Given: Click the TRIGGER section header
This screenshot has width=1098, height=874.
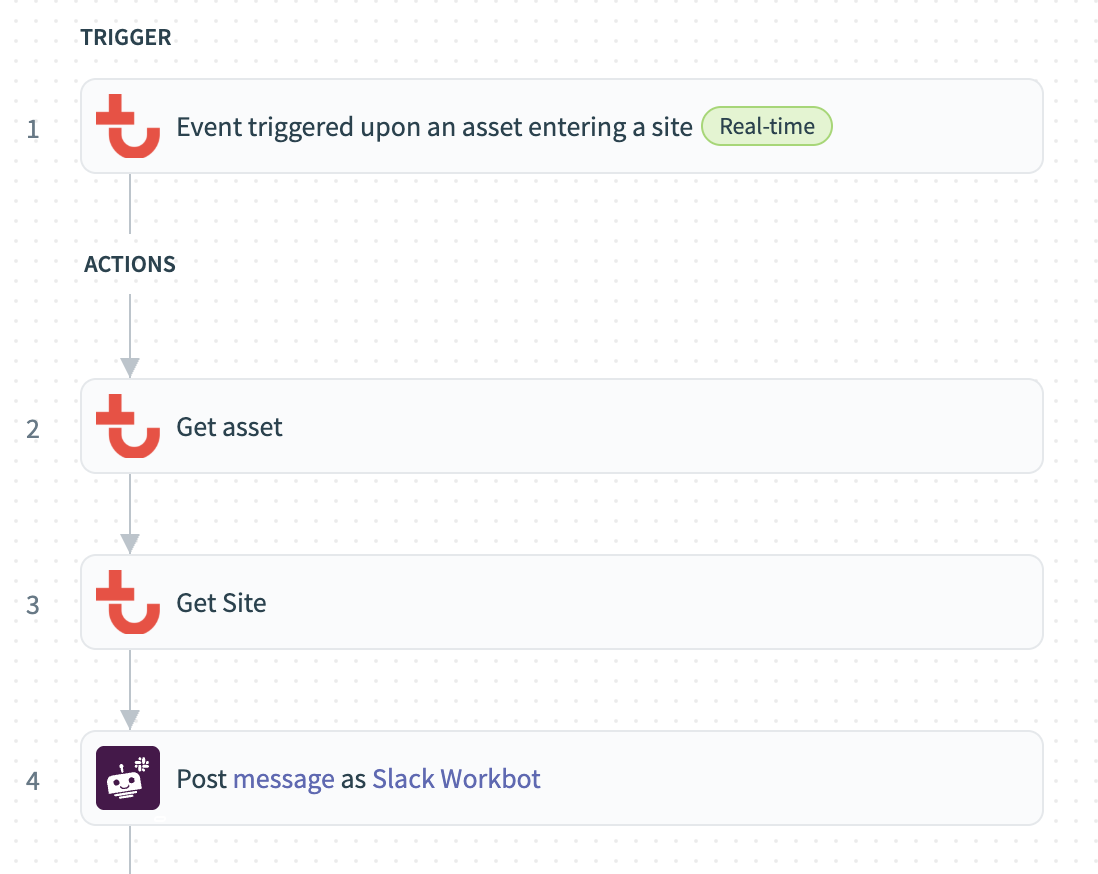Looking at the screenshot, I should 126,37.
